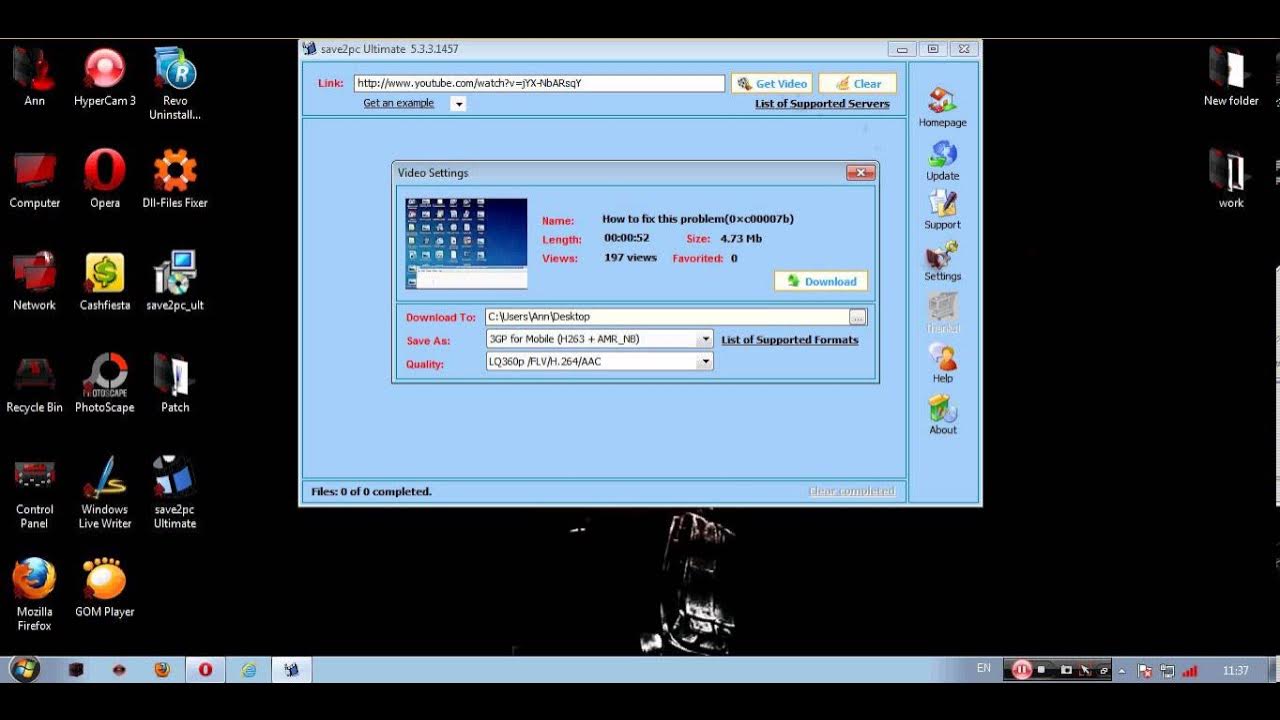Launch the Windows Live Writer desktop icon
Screen dimensions: 1280x720
pos(104,492)
